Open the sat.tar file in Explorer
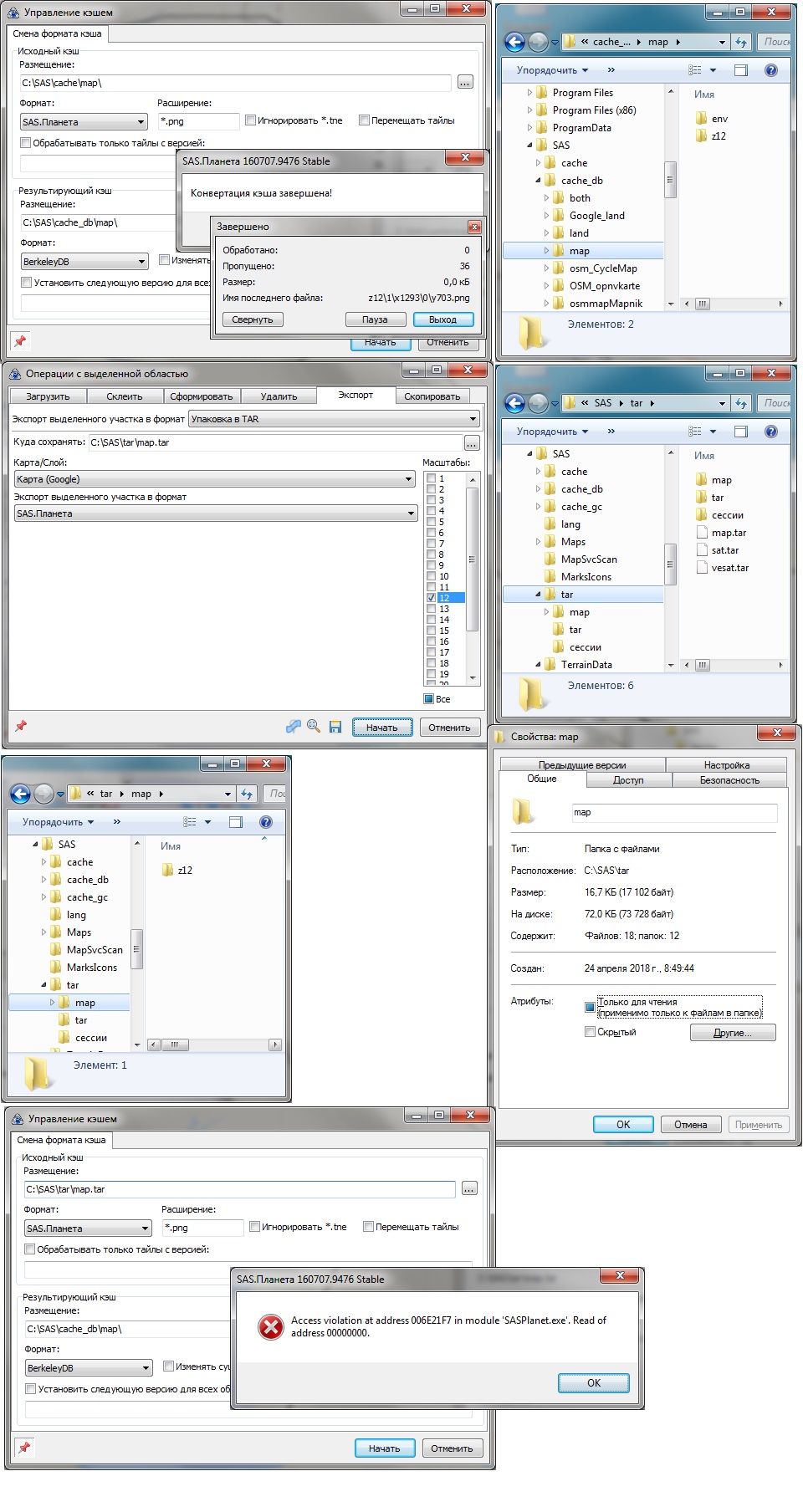The image size is (803, 1512). pos(724,550)
